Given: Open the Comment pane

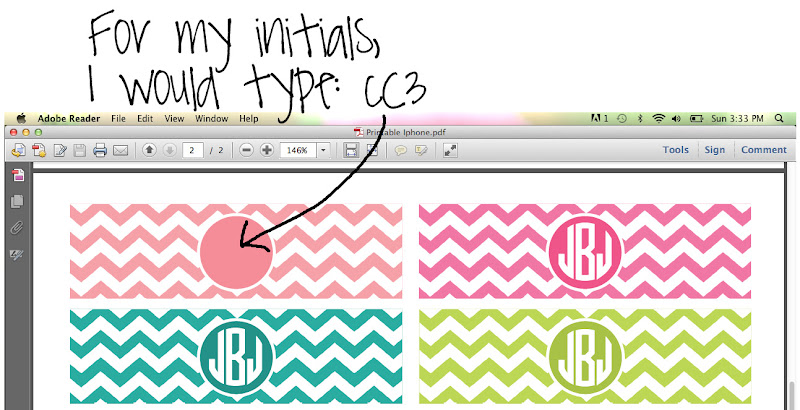Looking at the screenshot, I should [x=764, y=149].
